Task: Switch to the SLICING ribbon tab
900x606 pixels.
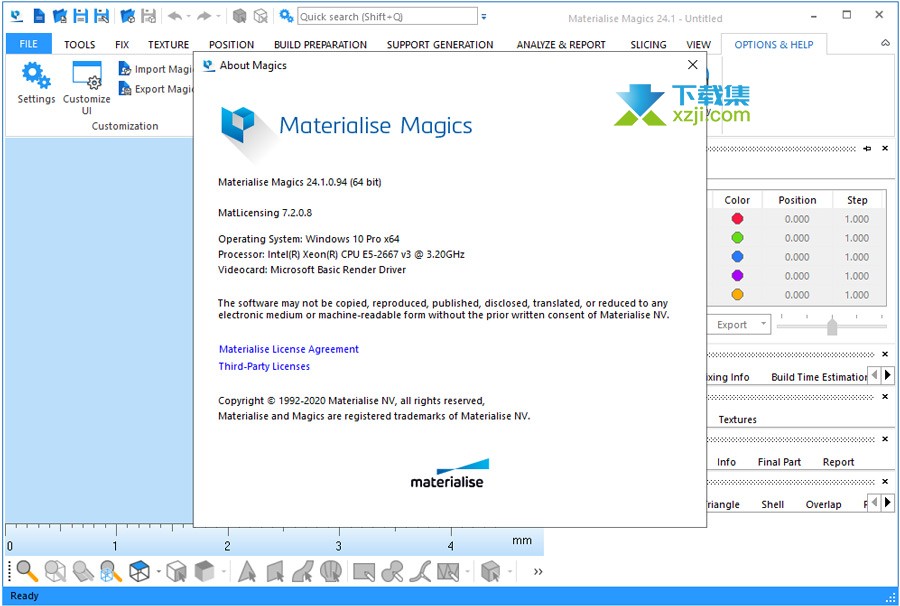Action: tap(648, 45)
